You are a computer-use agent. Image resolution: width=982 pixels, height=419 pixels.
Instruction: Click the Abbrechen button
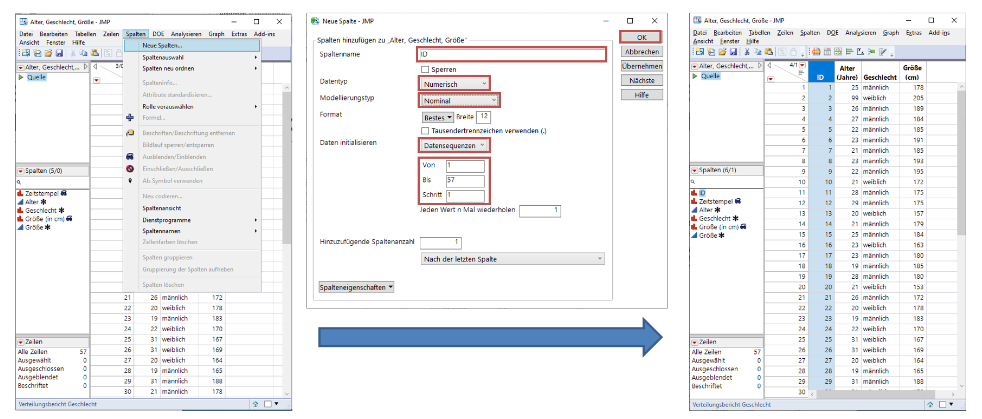click(x=641, y=51)
